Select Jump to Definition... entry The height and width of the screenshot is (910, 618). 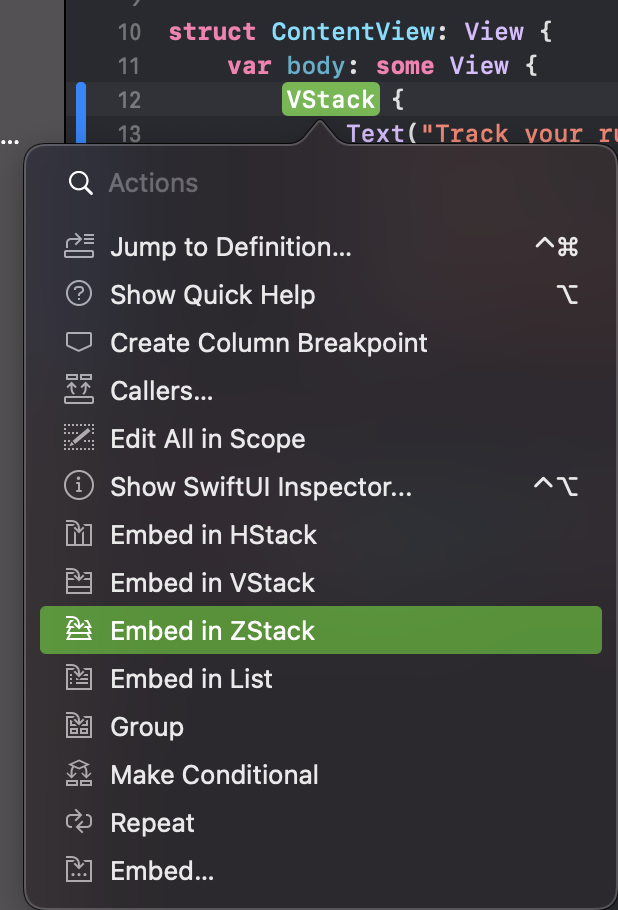click(x=231, y=247)
